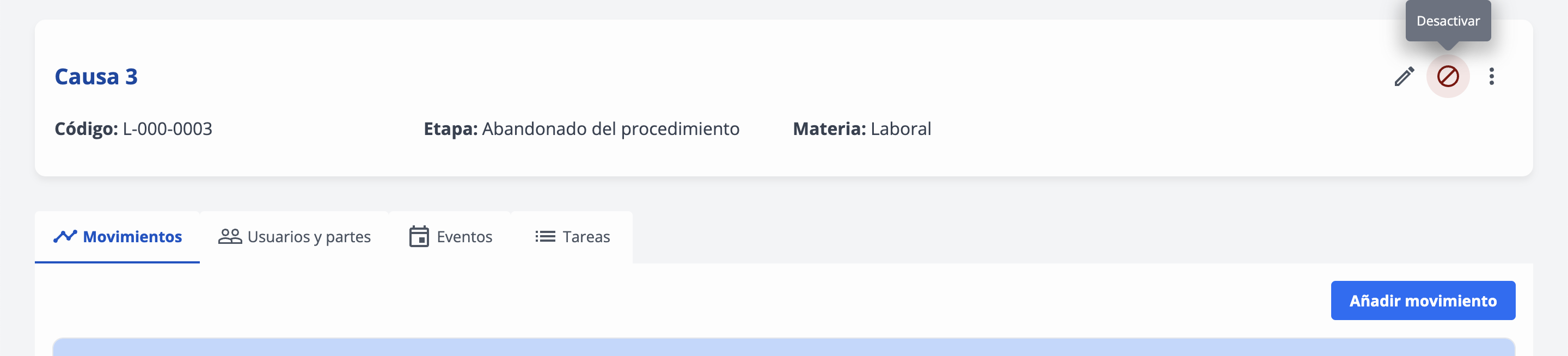This screenshot has height=356, width=1568.
Task: Click the Abandonado del procedimiento stage text
Action: coord(610,129)
